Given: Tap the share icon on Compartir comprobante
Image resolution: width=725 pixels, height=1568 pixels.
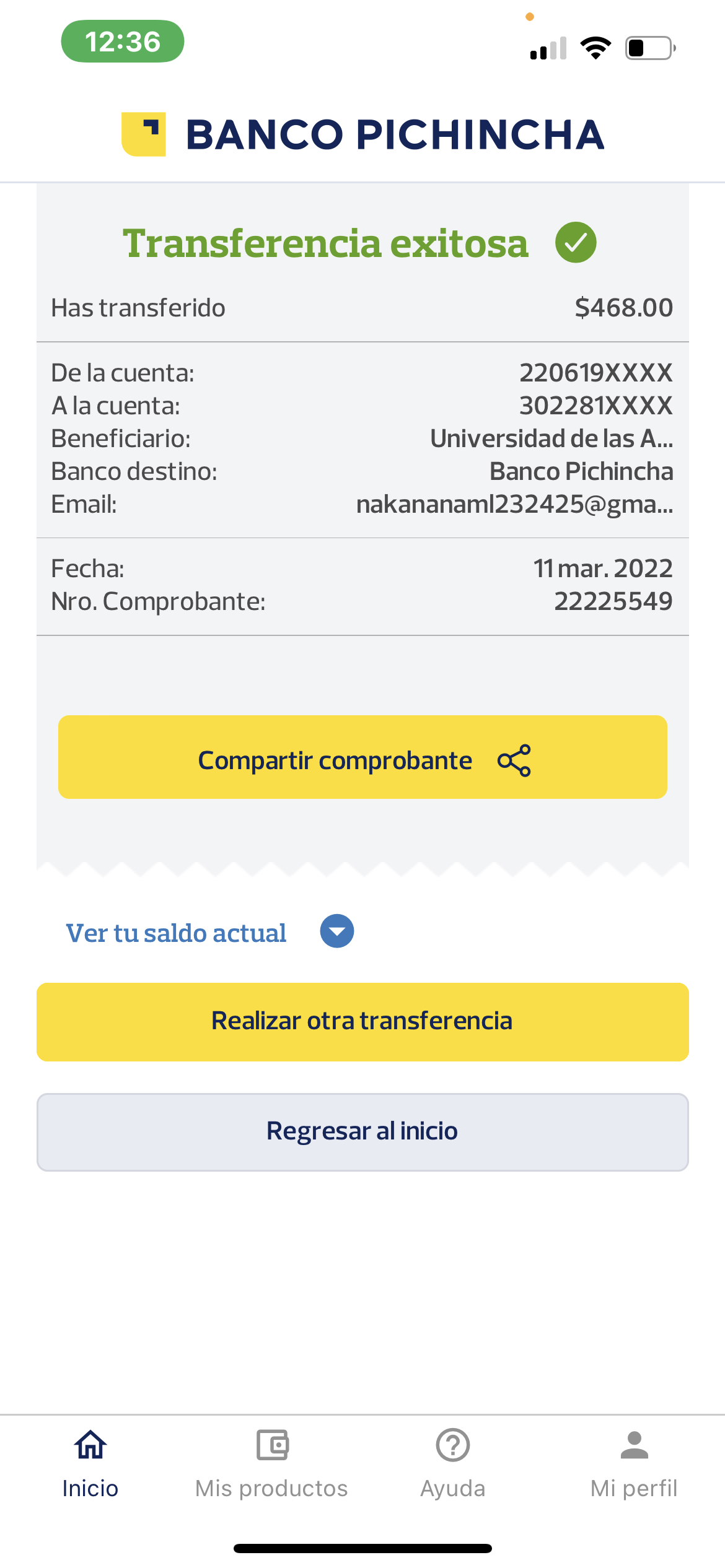Looking at the screenshot, I should click(x=514, y=760).
